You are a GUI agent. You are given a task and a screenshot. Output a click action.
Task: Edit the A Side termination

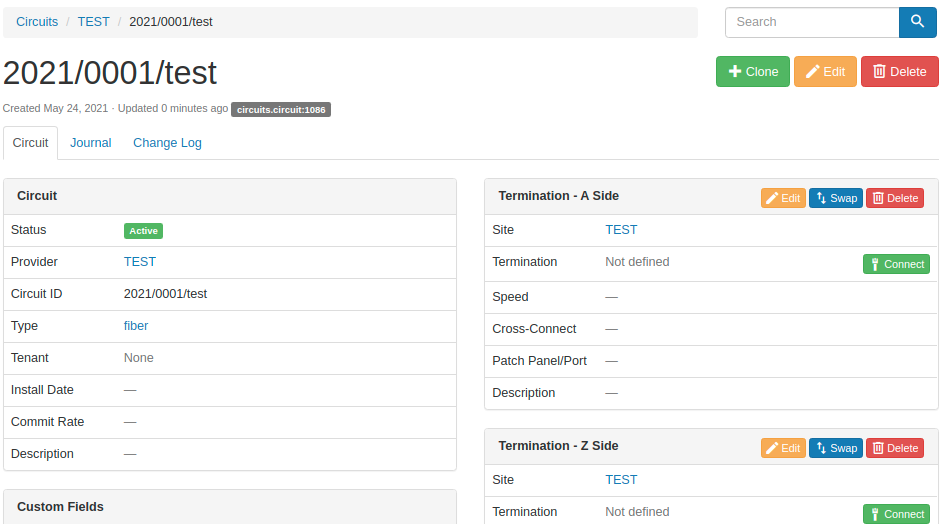783,198
